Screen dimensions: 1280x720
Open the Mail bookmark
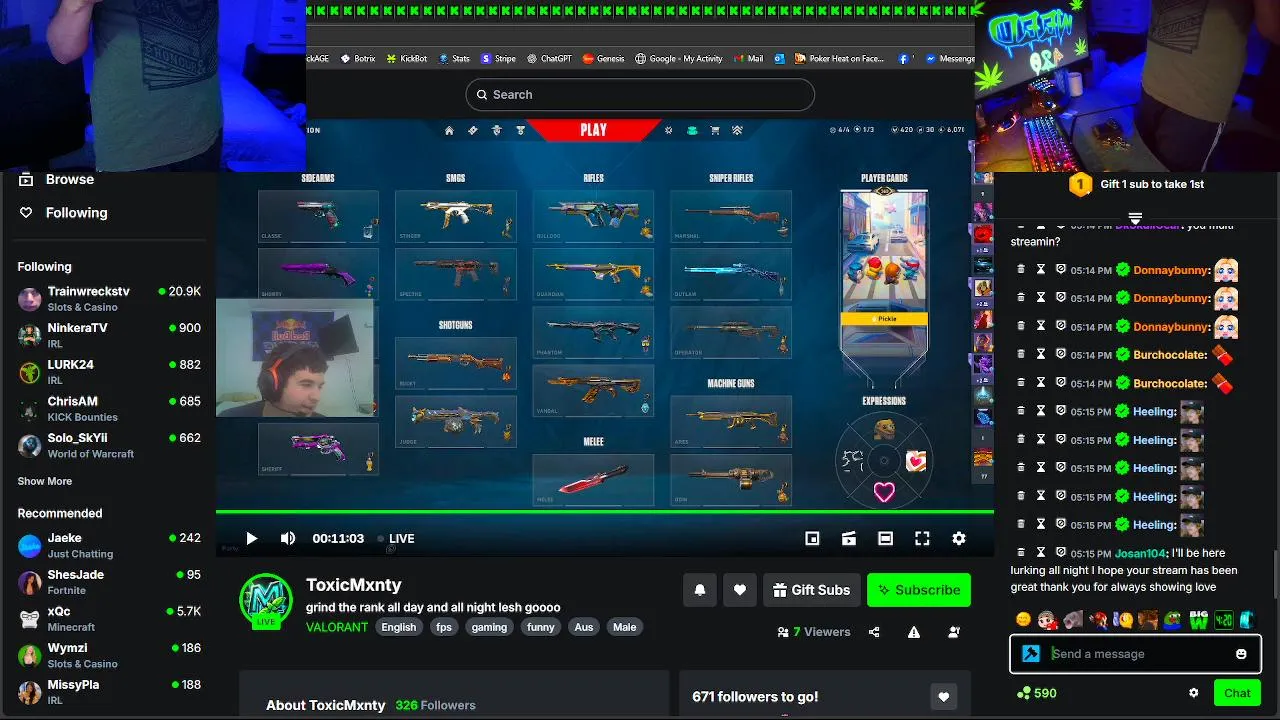(748, 59)
